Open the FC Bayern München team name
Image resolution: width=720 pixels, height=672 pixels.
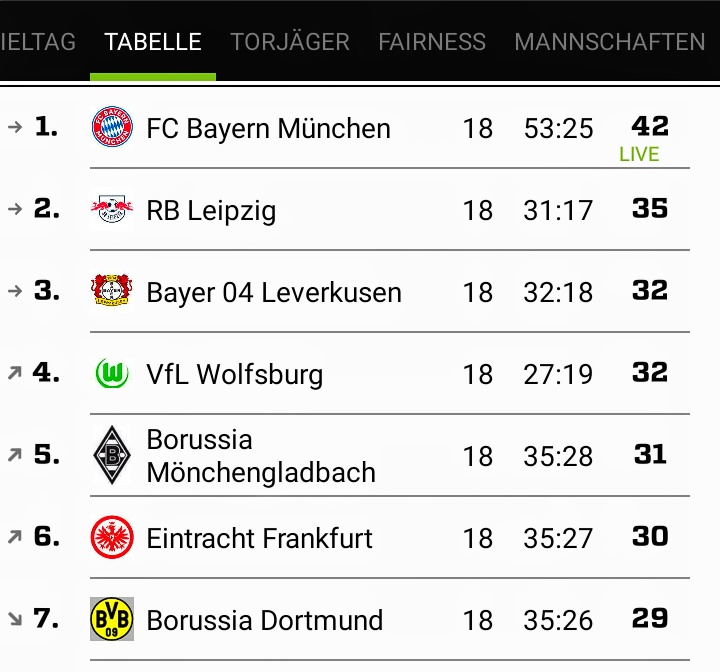point(268,129)
